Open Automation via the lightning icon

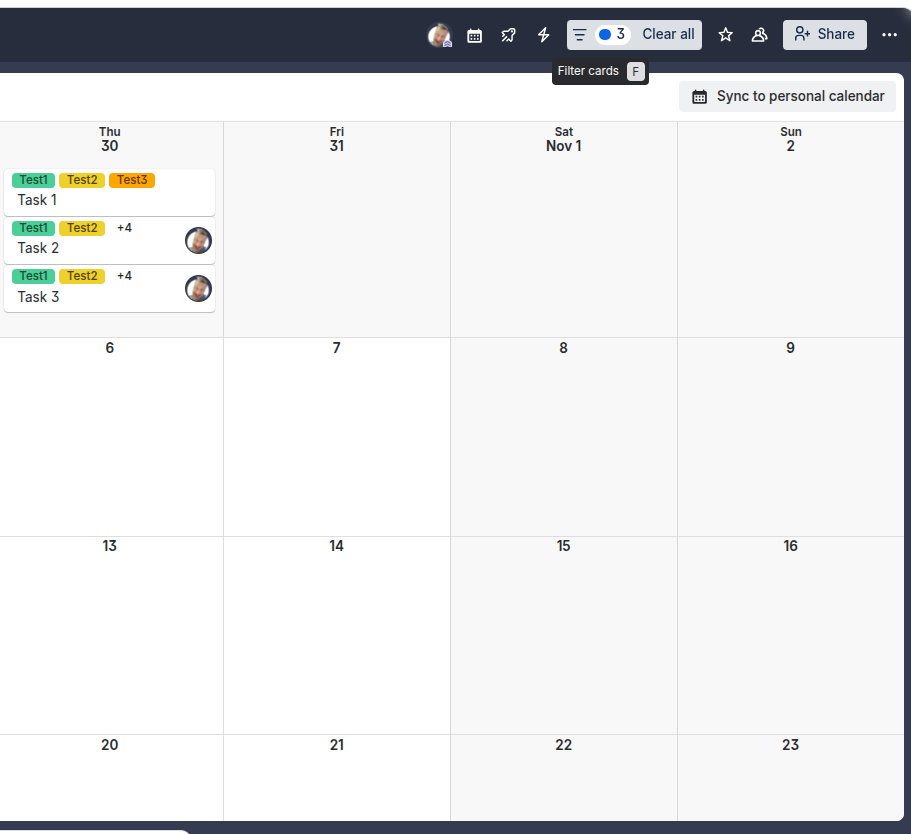pyautogui.click(x=543, y=34)
